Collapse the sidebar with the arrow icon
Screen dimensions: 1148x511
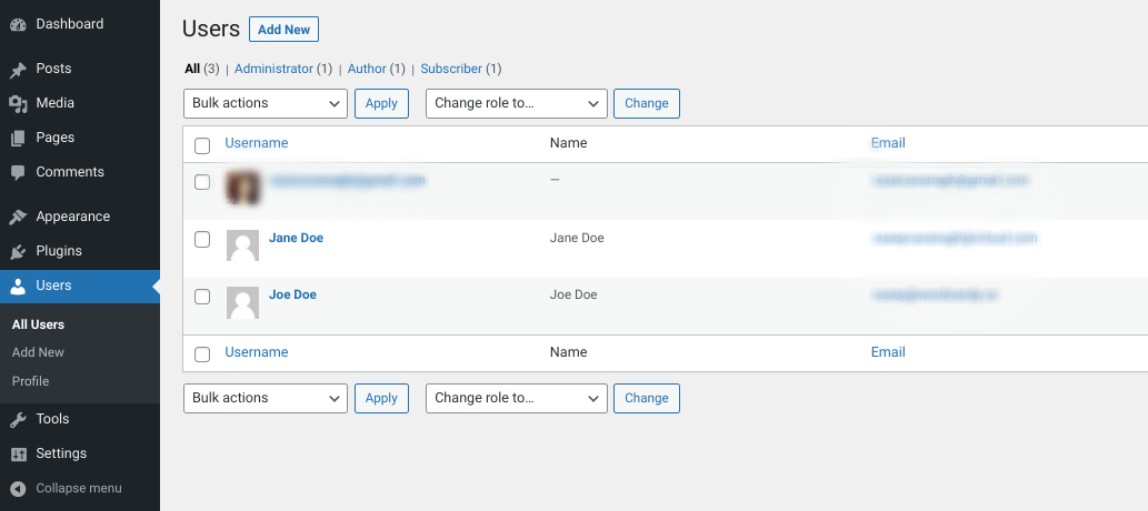pyautogui.click(x=18, y=489)
